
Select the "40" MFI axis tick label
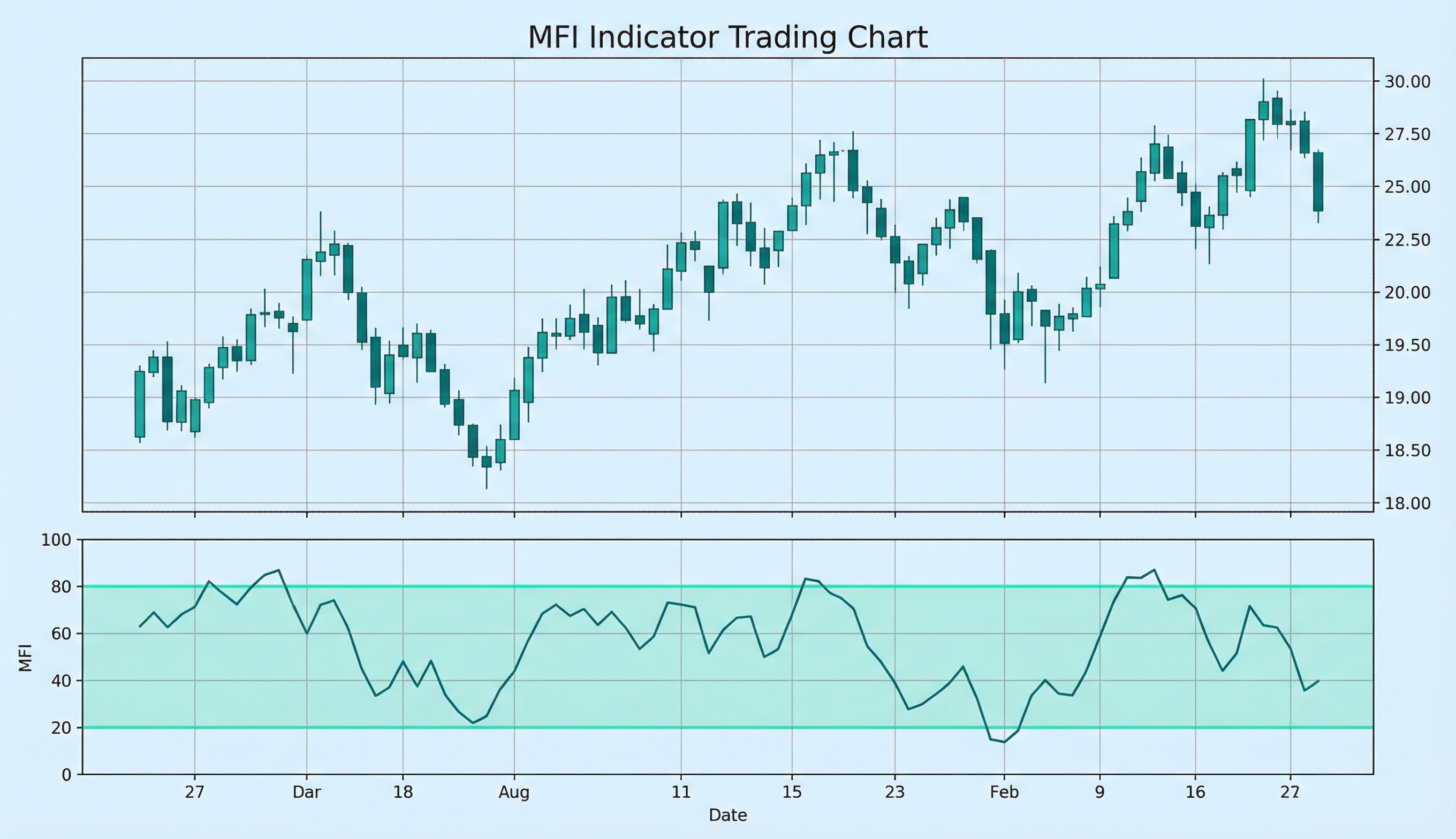pyautogui.click(x=61, y=681)
